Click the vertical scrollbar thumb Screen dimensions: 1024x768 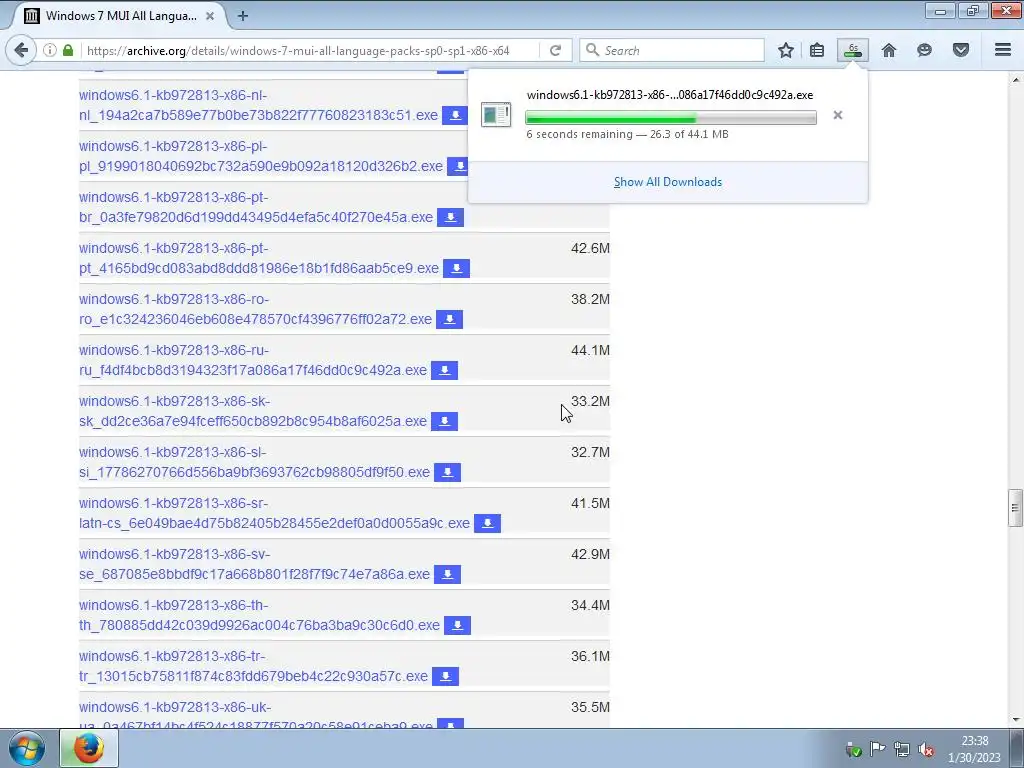(x=1015, y=508)
